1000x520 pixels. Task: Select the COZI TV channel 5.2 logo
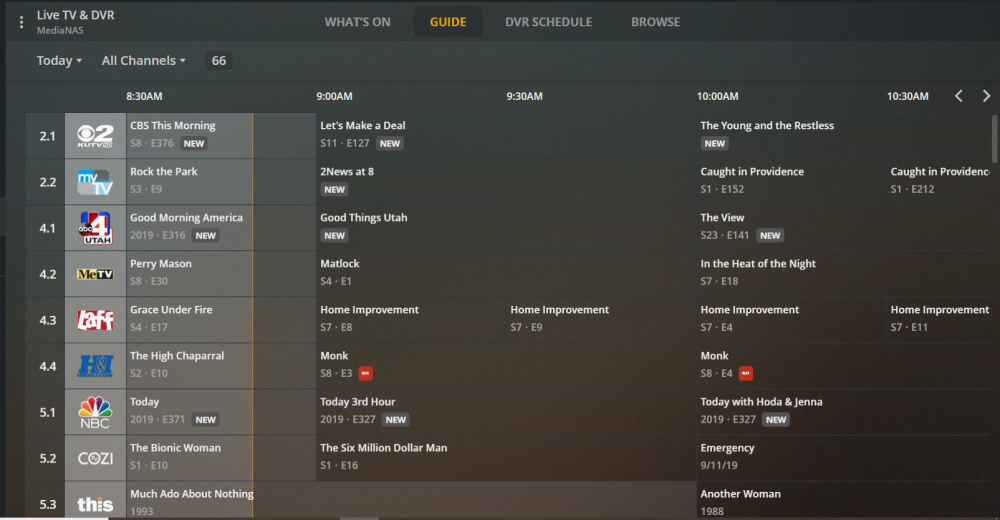[95, 458]
